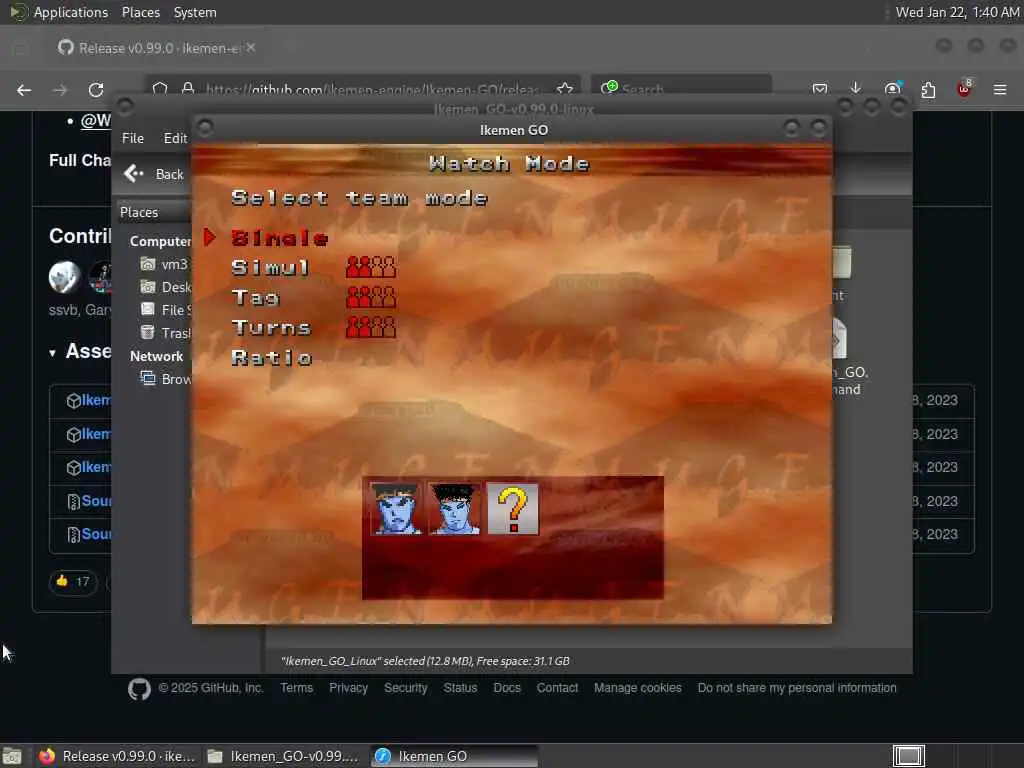Click Back button in file manager

click(154, 174)
